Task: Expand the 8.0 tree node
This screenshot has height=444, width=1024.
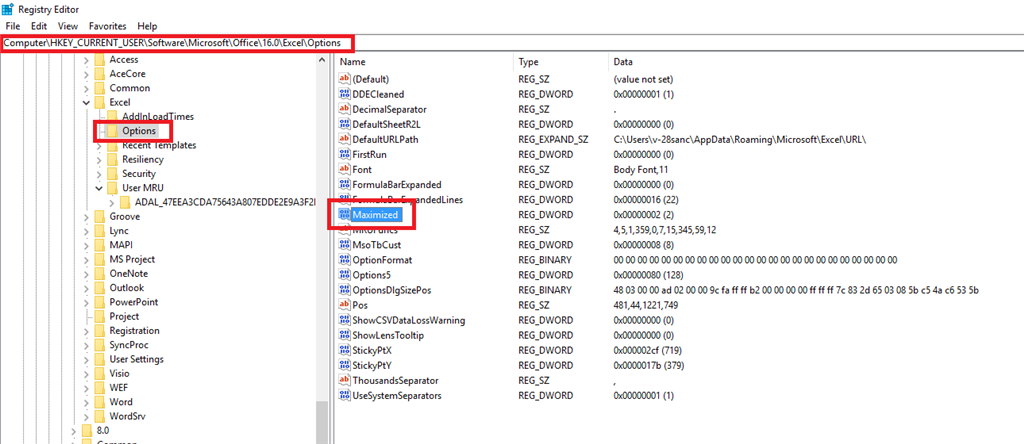Action: pos(74,430)
